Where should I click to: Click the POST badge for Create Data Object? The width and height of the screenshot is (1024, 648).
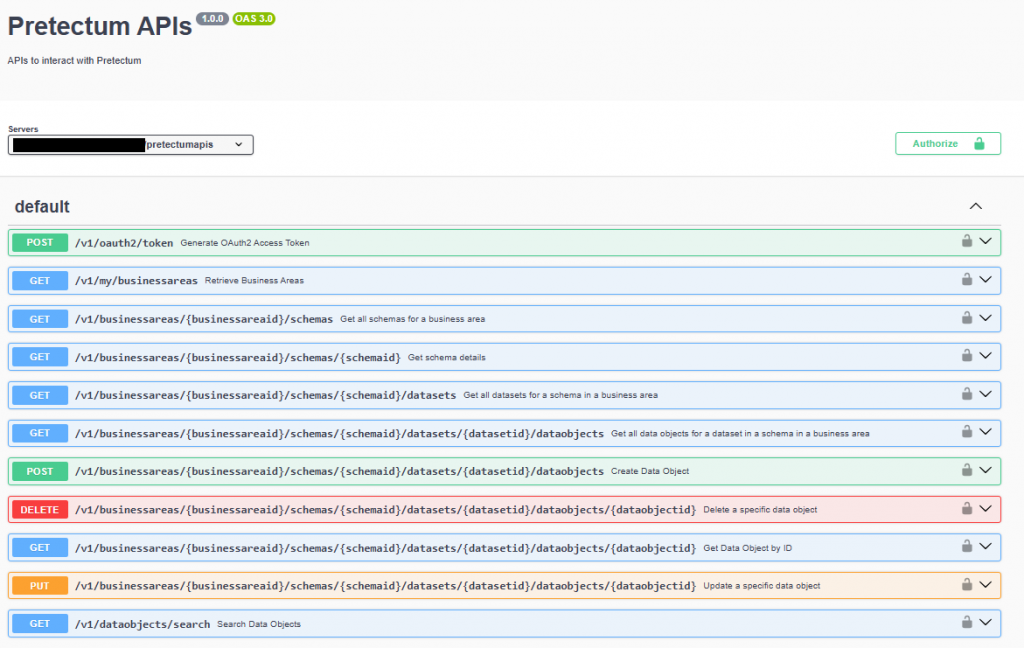40,471
